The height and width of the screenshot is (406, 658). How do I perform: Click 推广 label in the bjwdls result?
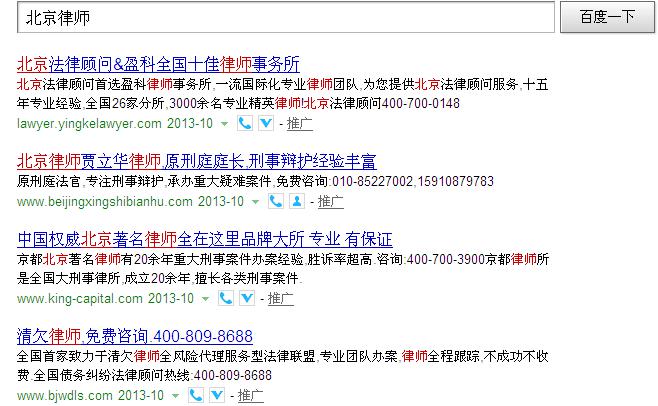pos(251,396)
